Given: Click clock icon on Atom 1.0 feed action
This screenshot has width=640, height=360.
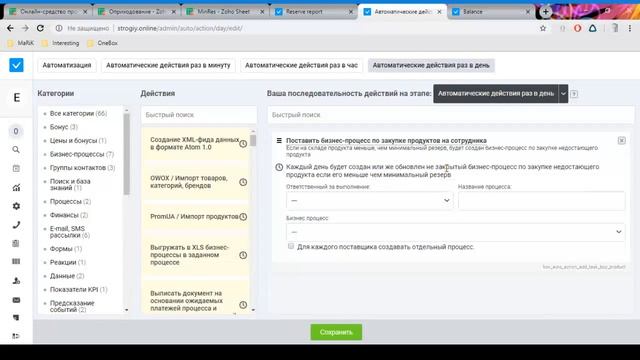Looking at the screenshot, I should tap(243, 144).
